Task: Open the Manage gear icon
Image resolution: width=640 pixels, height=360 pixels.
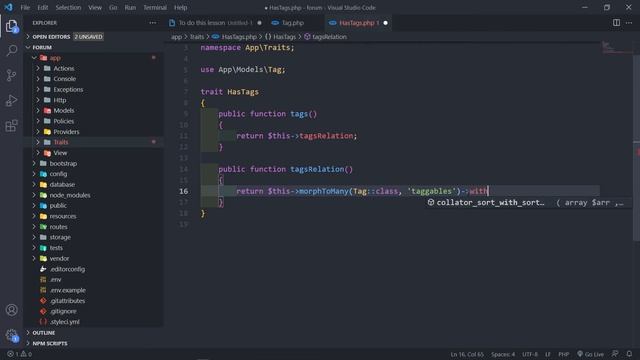Action: [12, 336]
